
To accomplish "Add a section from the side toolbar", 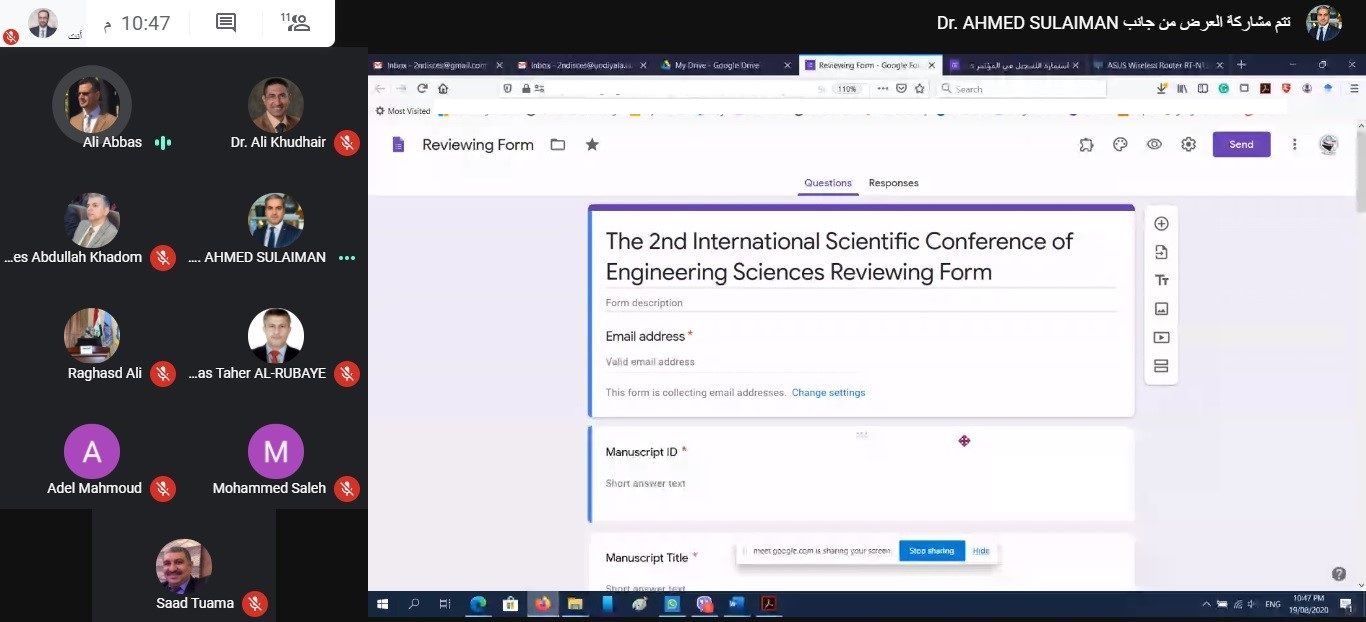I will pyautogui.click(x=1161, y=366).
